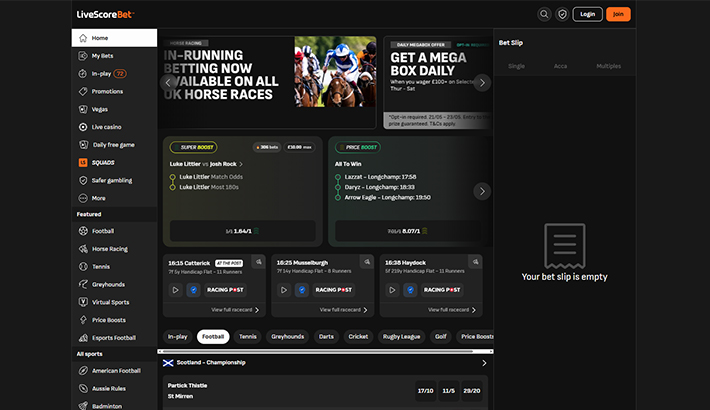Play the 16:38 Haydock race stream
This screenshot has width=710, height=410.
[392, 290]
